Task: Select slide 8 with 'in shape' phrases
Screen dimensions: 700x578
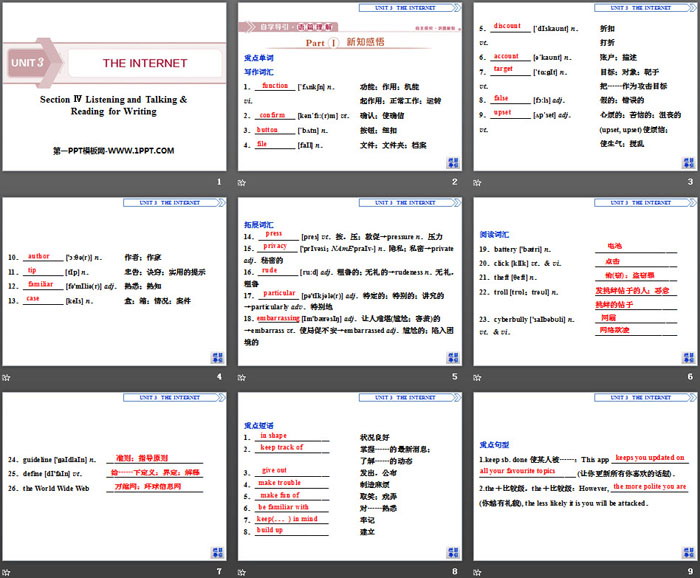Action: click(349, 474)
